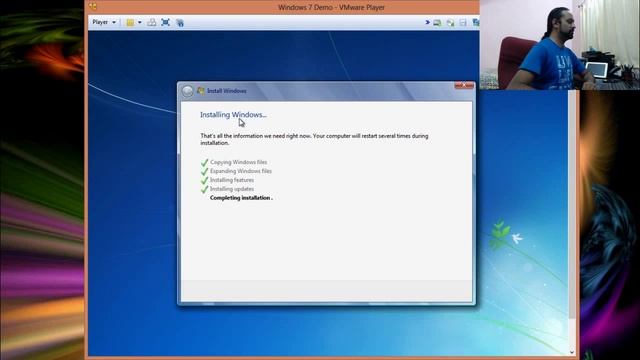640x360 pixels.
Task: Click checkmark beside Copying Windows files
Action: 204,162
